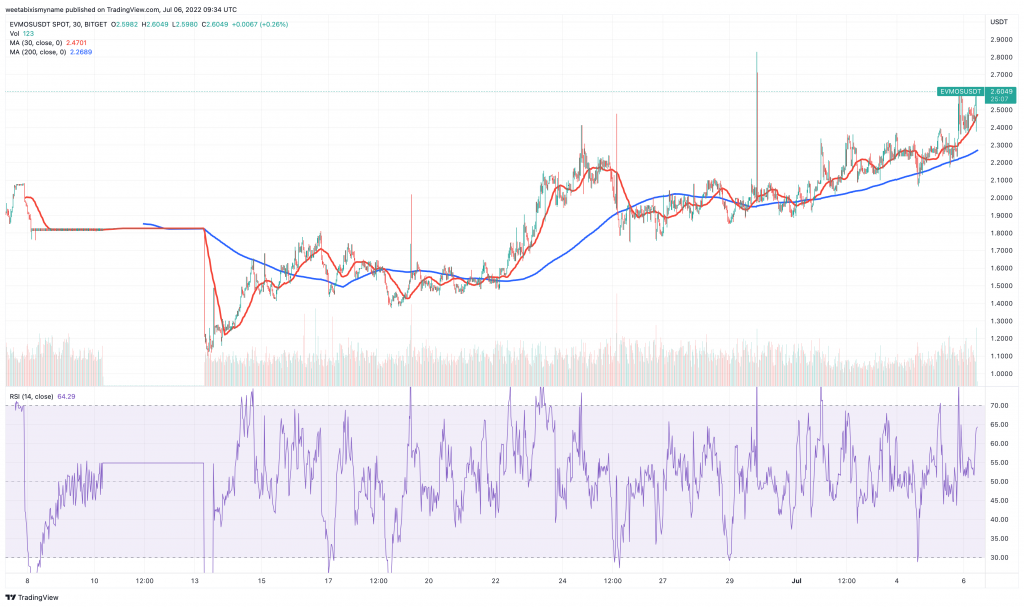Viewport: 1024px width, 607px height.
Task: Click the Open value O2.5982
Action: pyautogui.click(x=125, y=24)
